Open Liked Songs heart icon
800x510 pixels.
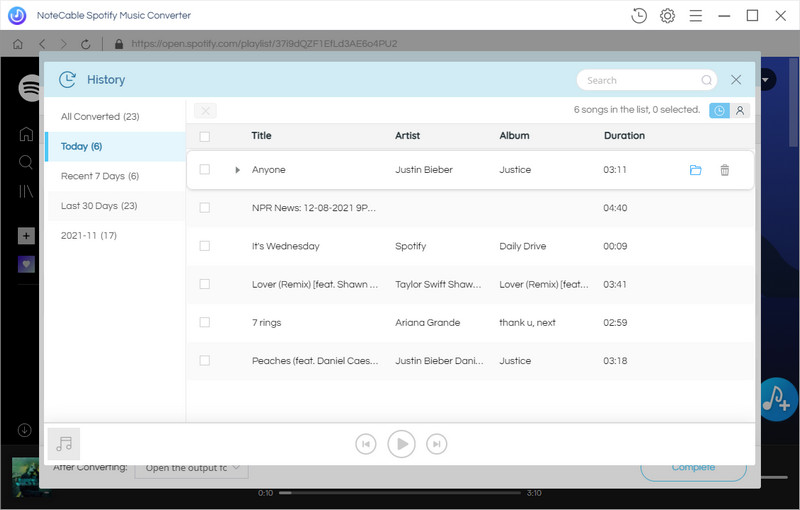click(x=26, y=264)
